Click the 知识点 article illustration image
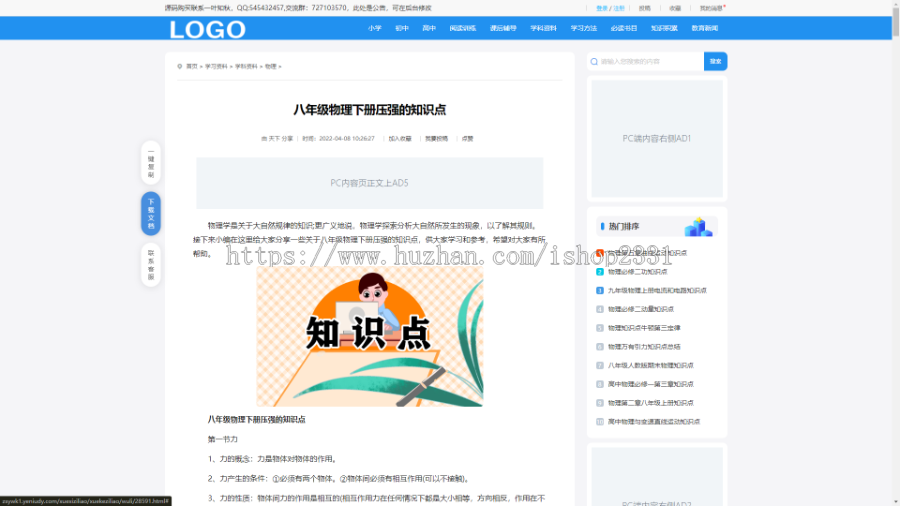The height and width of the screenshot is (506, 900). [x=370, y=337]
